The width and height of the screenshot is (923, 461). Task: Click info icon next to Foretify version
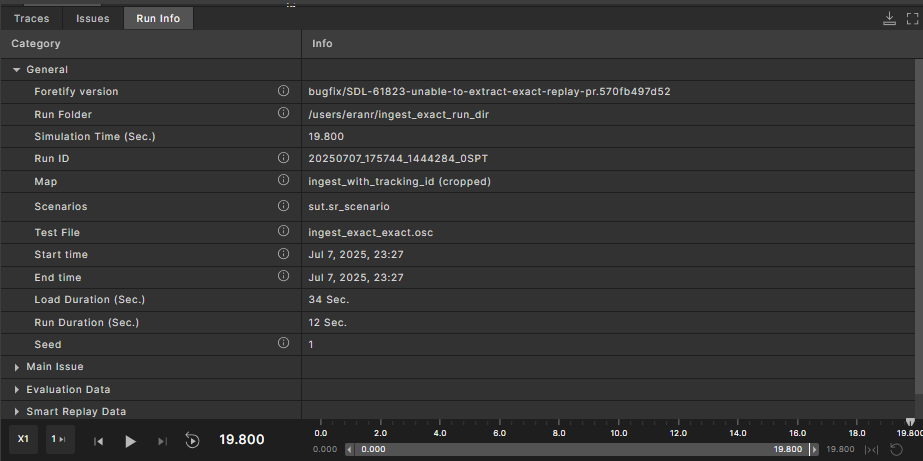(x=283, y=91)
